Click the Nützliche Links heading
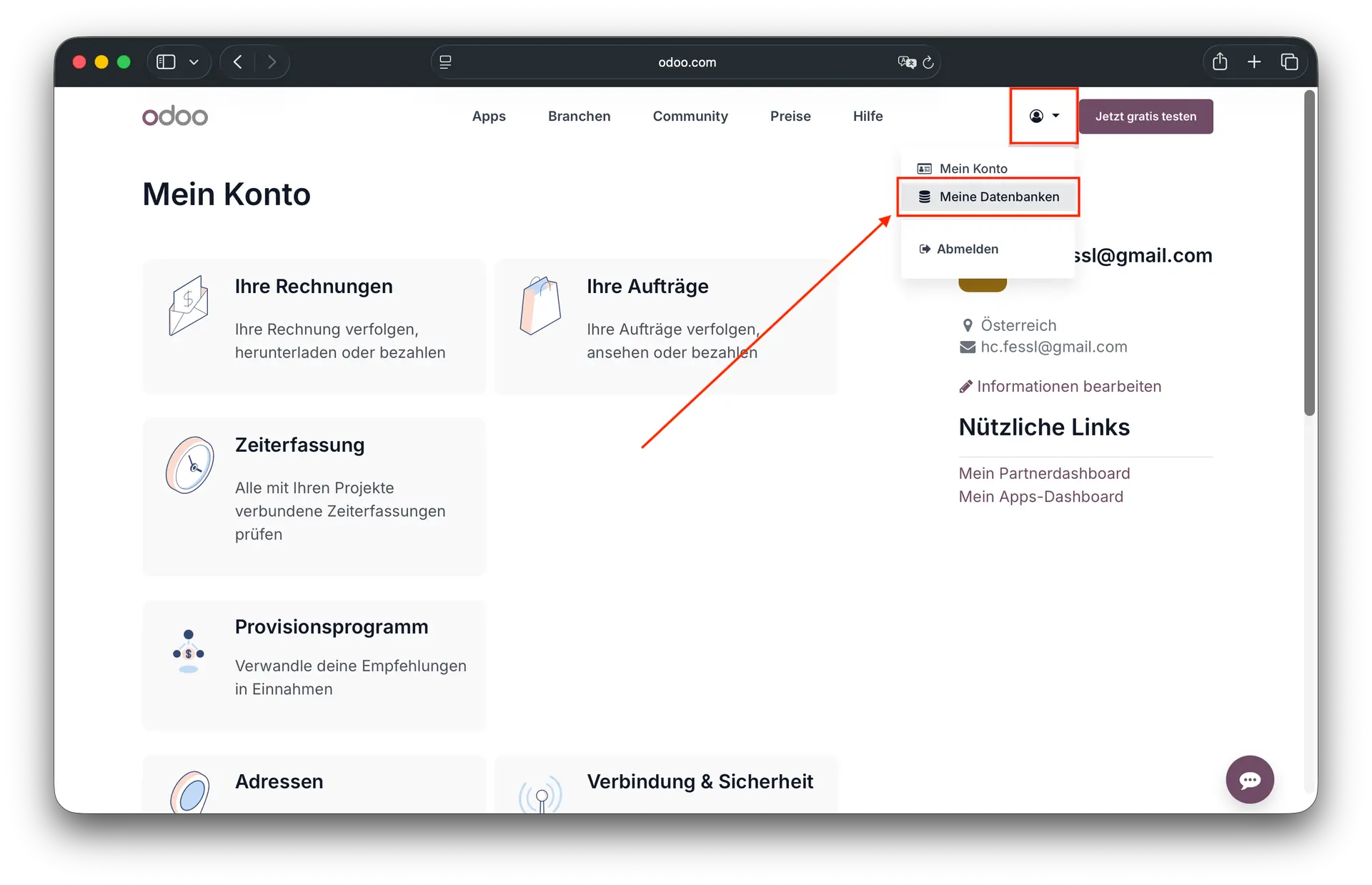 point(1044,427)
